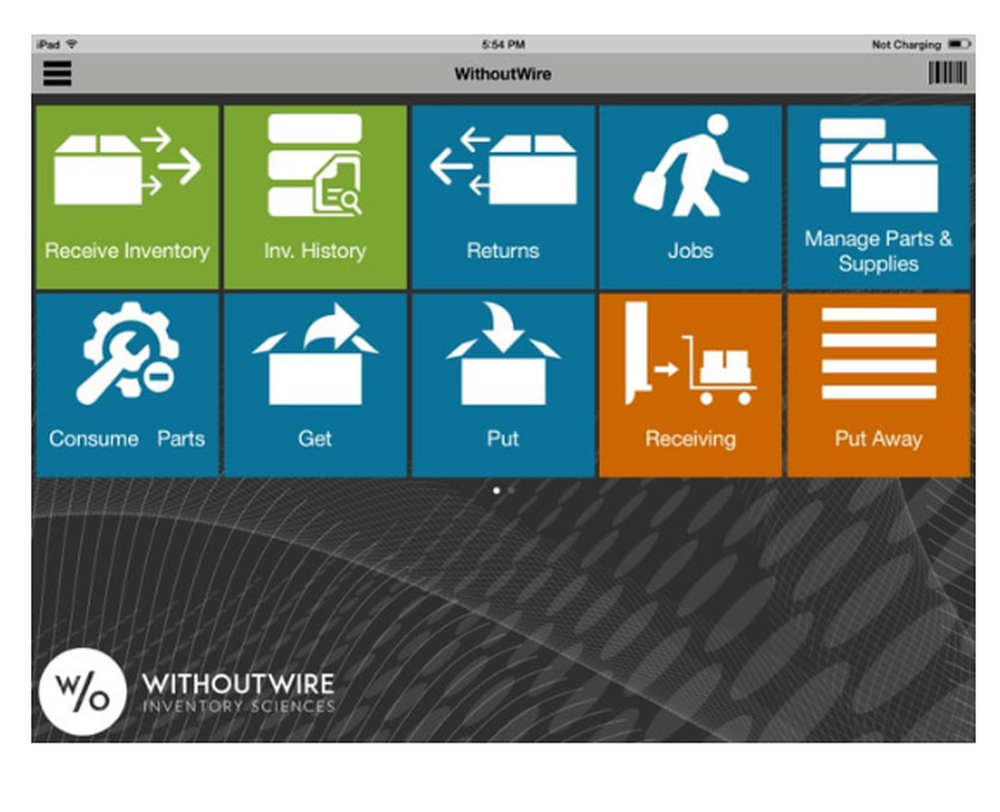Open the Jobs tile

point(691,197)
